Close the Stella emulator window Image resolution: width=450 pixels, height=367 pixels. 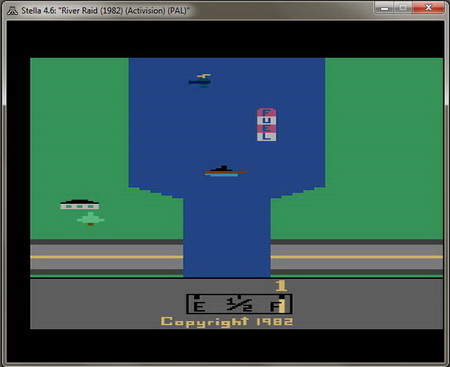click(428, 8)
